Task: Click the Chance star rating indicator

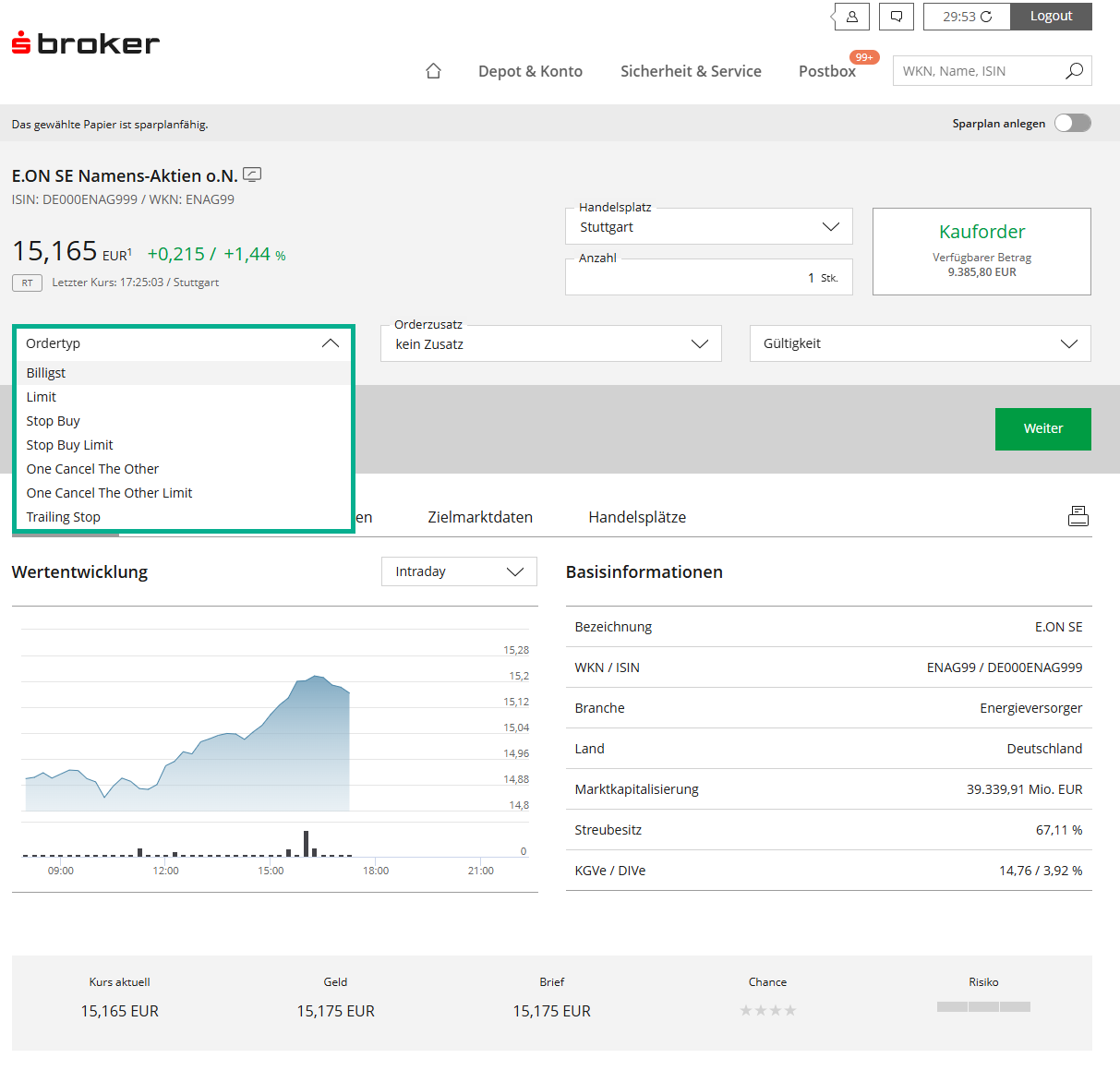Action: pos(767,1010)
